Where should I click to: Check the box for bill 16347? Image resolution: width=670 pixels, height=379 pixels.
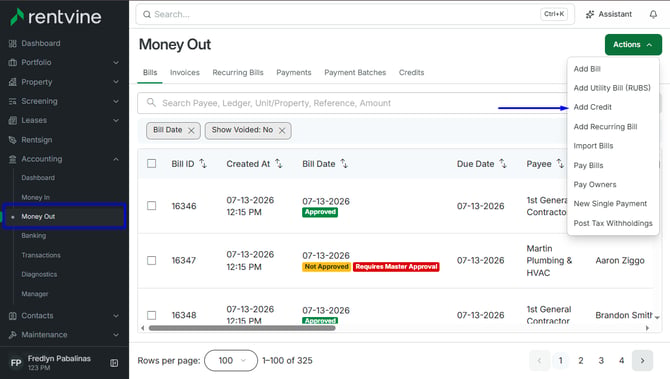click(151, 261)
